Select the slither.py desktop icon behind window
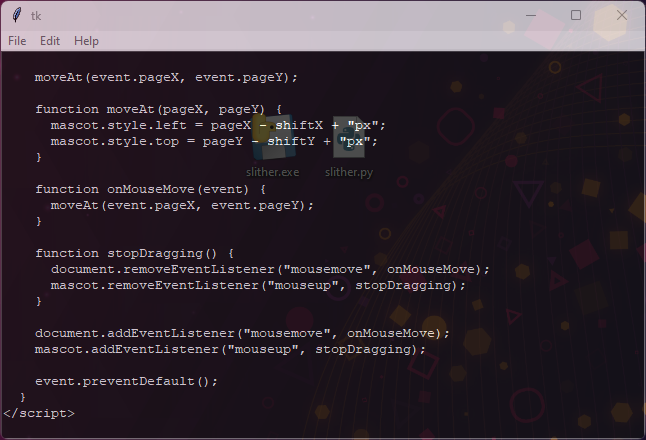The width and height of the screenshot is (646, 440). coord(349,146)
